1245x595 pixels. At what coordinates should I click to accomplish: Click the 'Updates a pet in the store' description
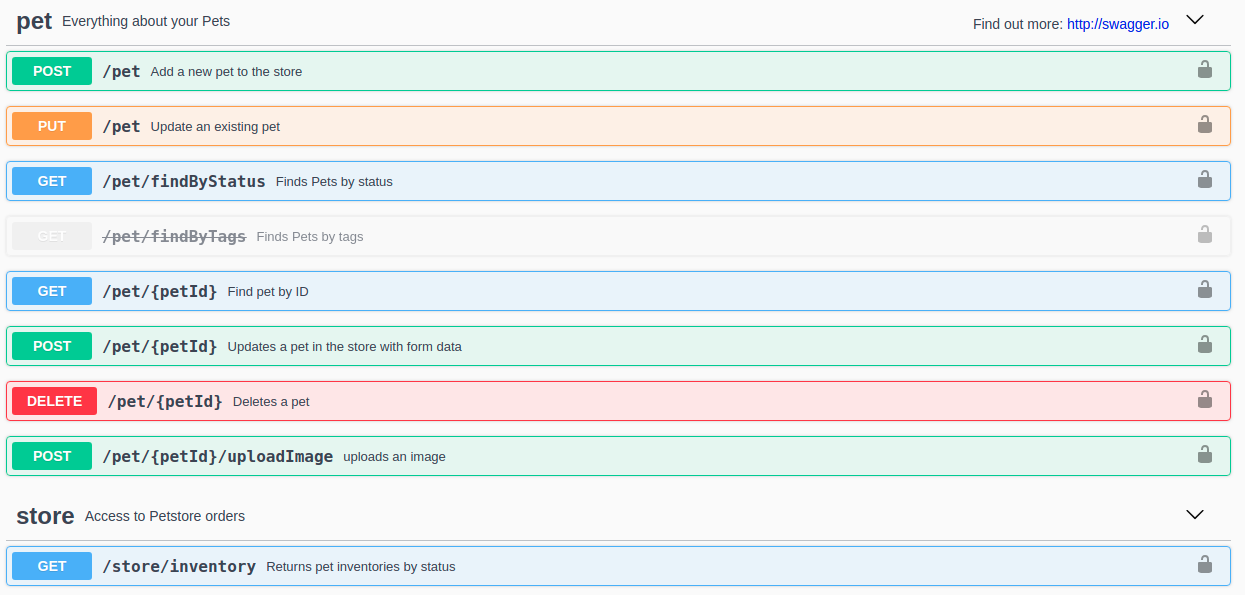(x=344, y=347)
